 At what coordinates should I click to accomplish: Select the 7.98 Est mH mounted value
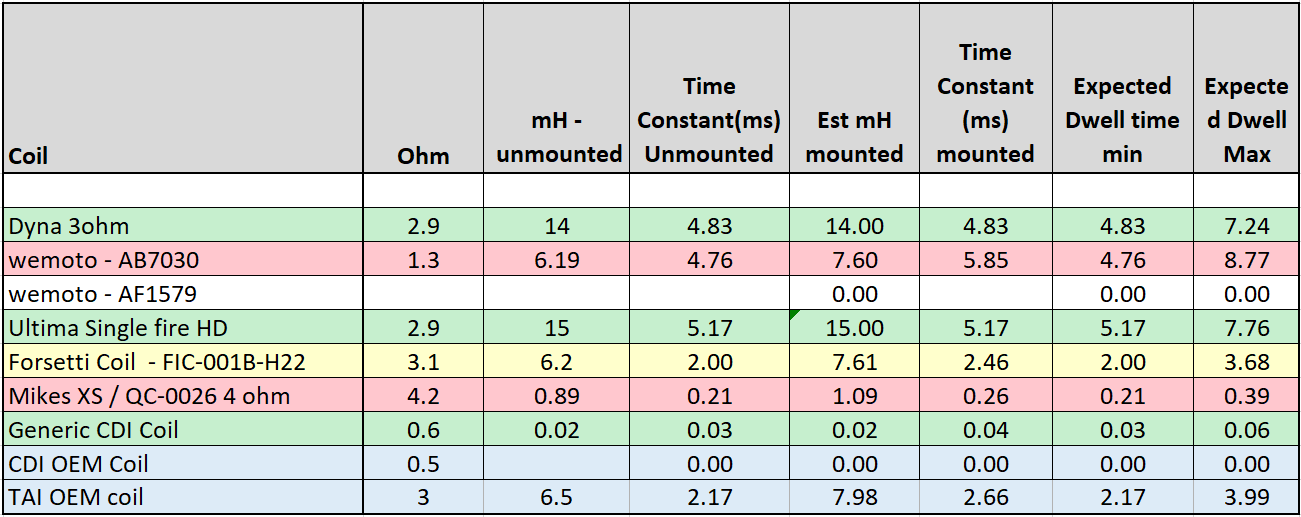854,497
